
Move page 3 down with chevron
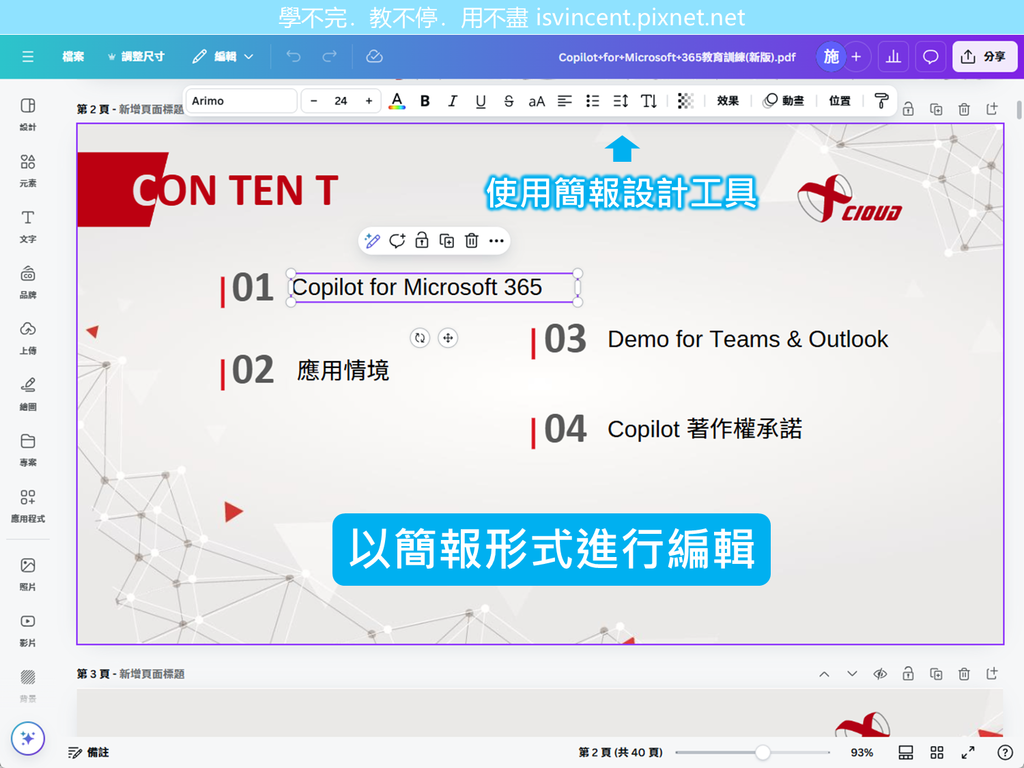pyautogui.click(x=852, y=674)
